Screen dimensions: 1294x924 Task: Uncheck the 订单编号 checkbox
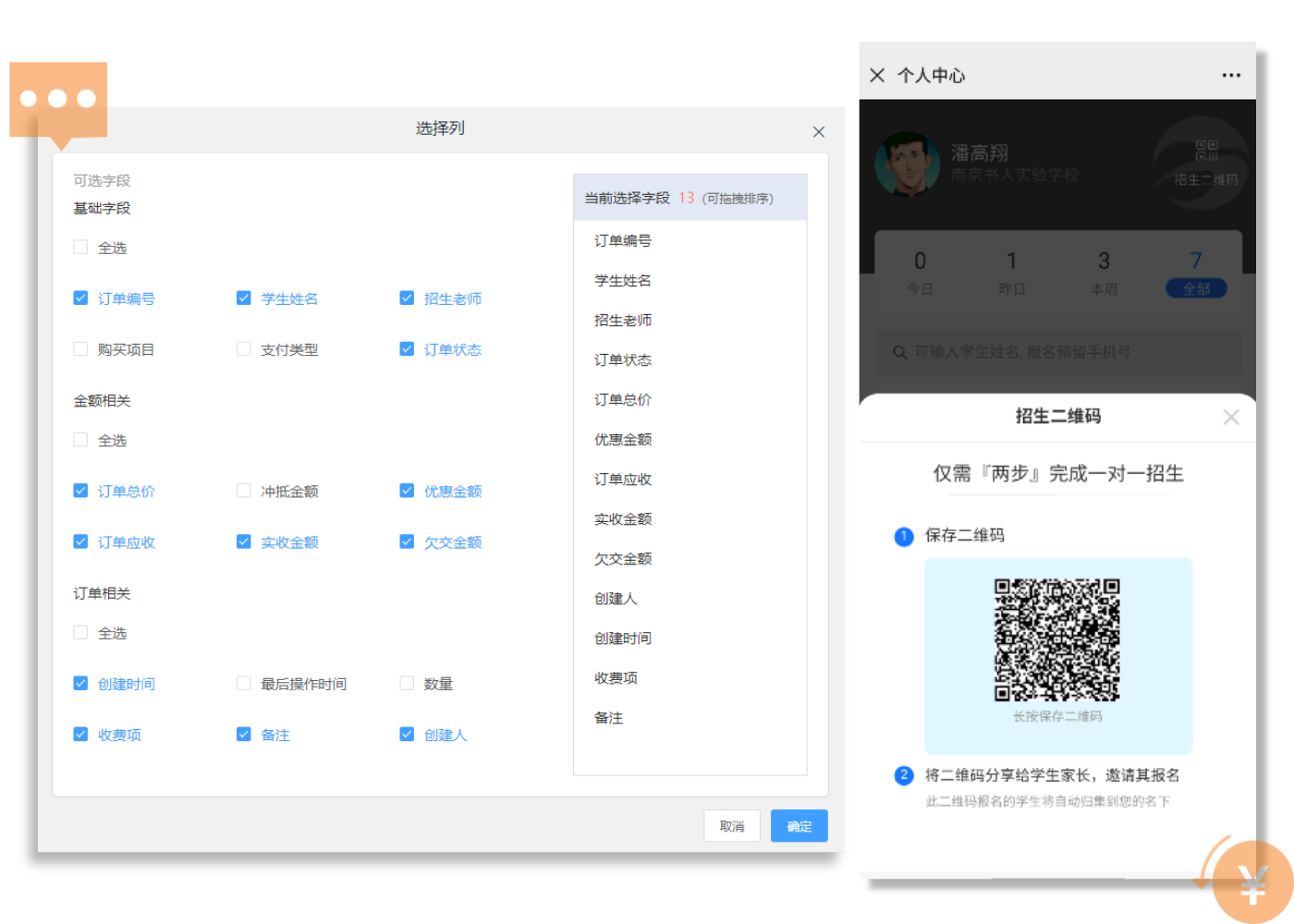[x=80, y=298]
